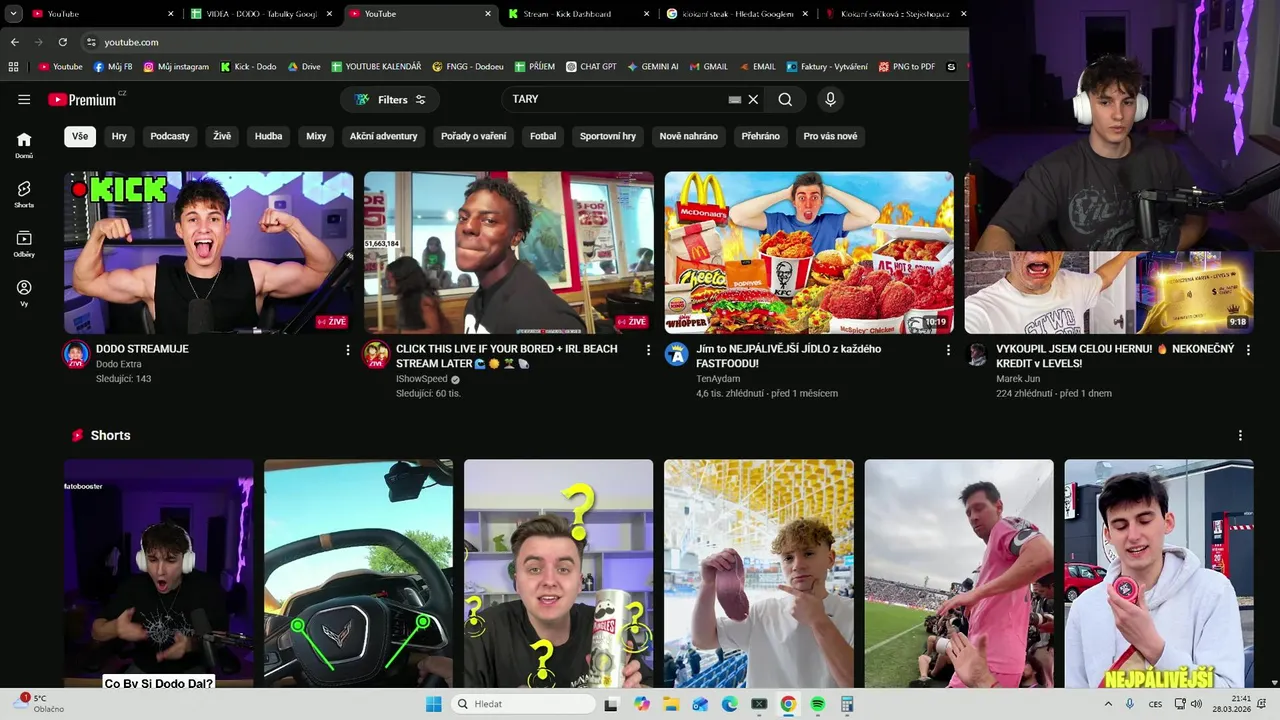Select the Přehráno filter chip
This screenshot has width=1280, height=720.
[x=761, y=136]
